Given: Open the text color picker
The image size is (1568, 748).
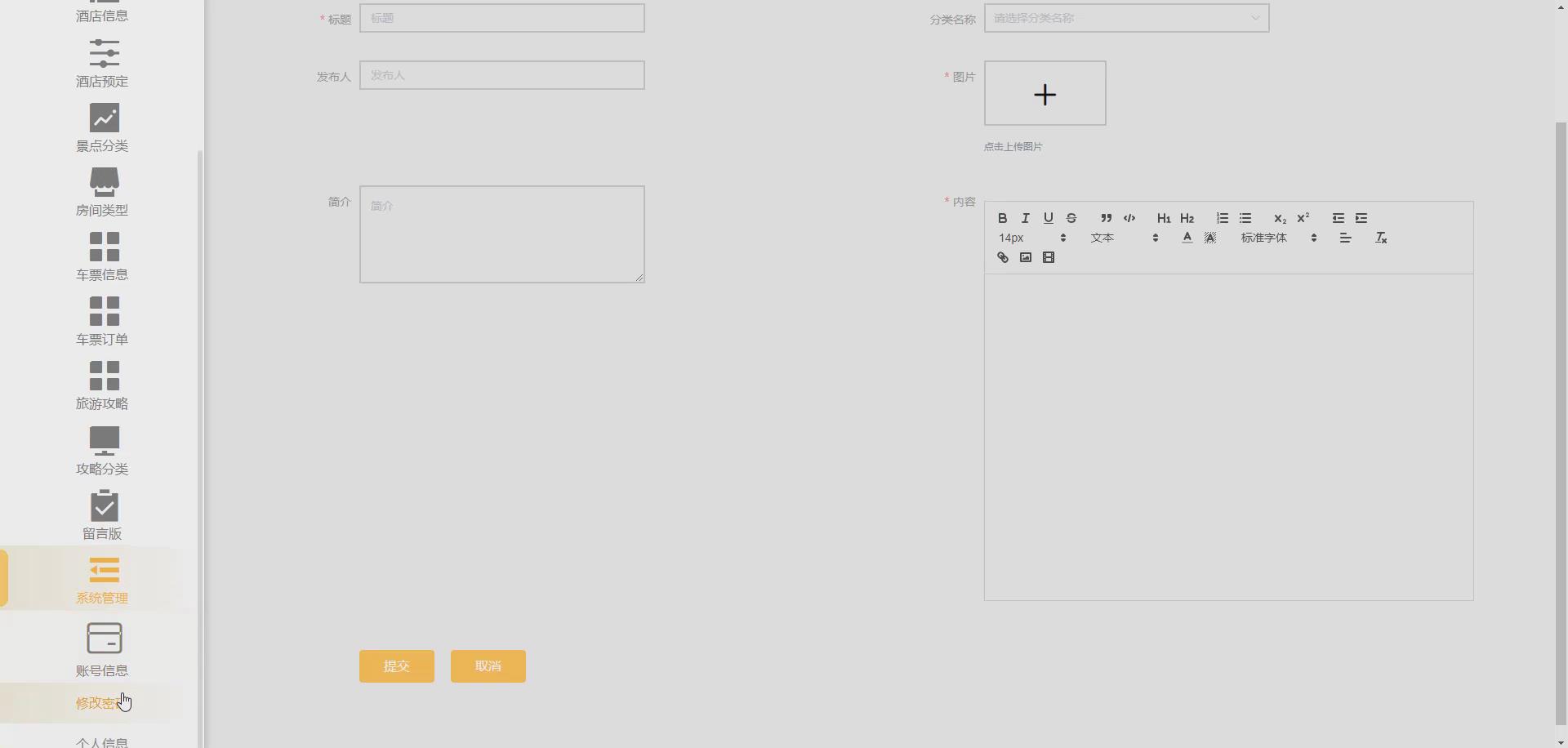Looking at the screenshot, I should [1187, 238].
